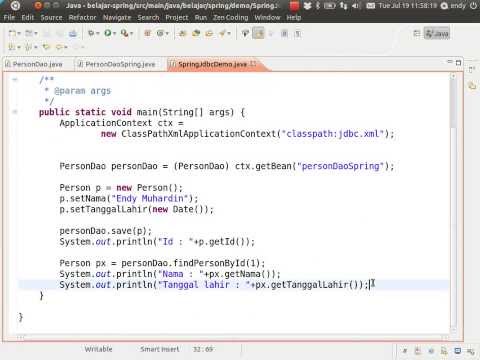The width and height of the screenshot is (480, 360).
Task: Click the Back navigation arrow icon
Action: (x=59, y=47)
